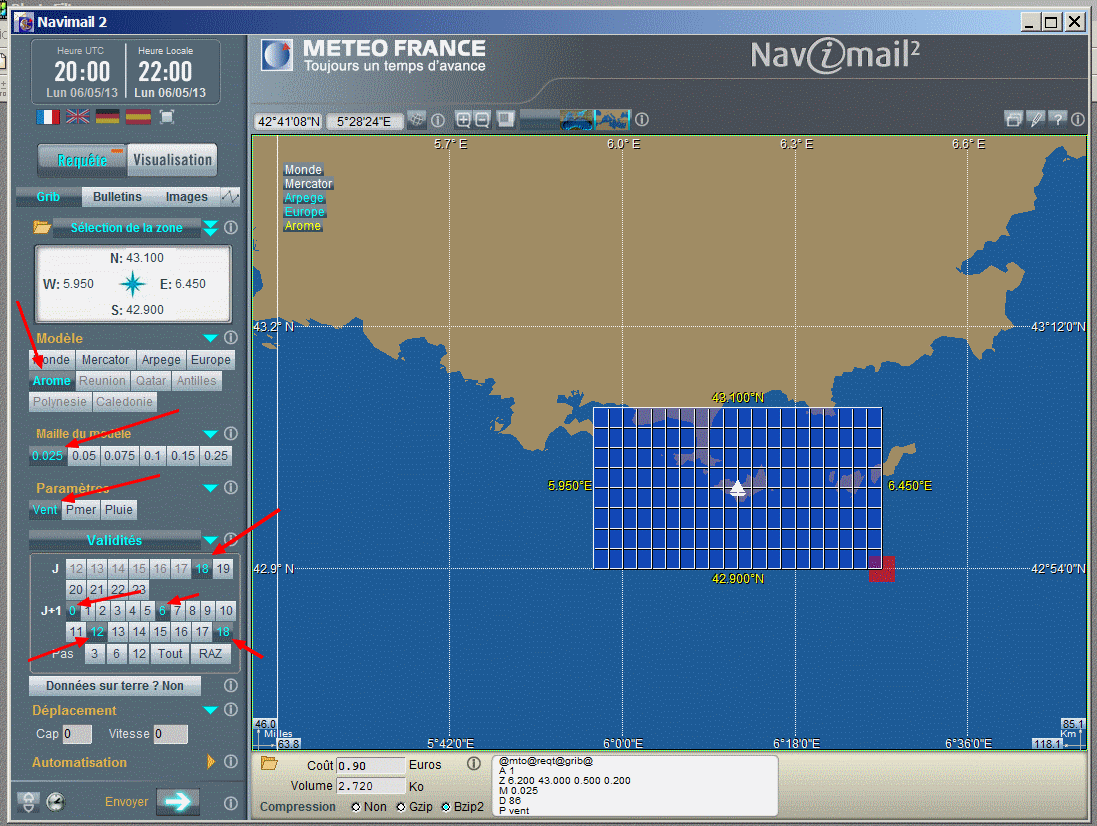Click the Vitesse input field
The height and width of the screenshot is (826, 1097).
tap(171, 734)
